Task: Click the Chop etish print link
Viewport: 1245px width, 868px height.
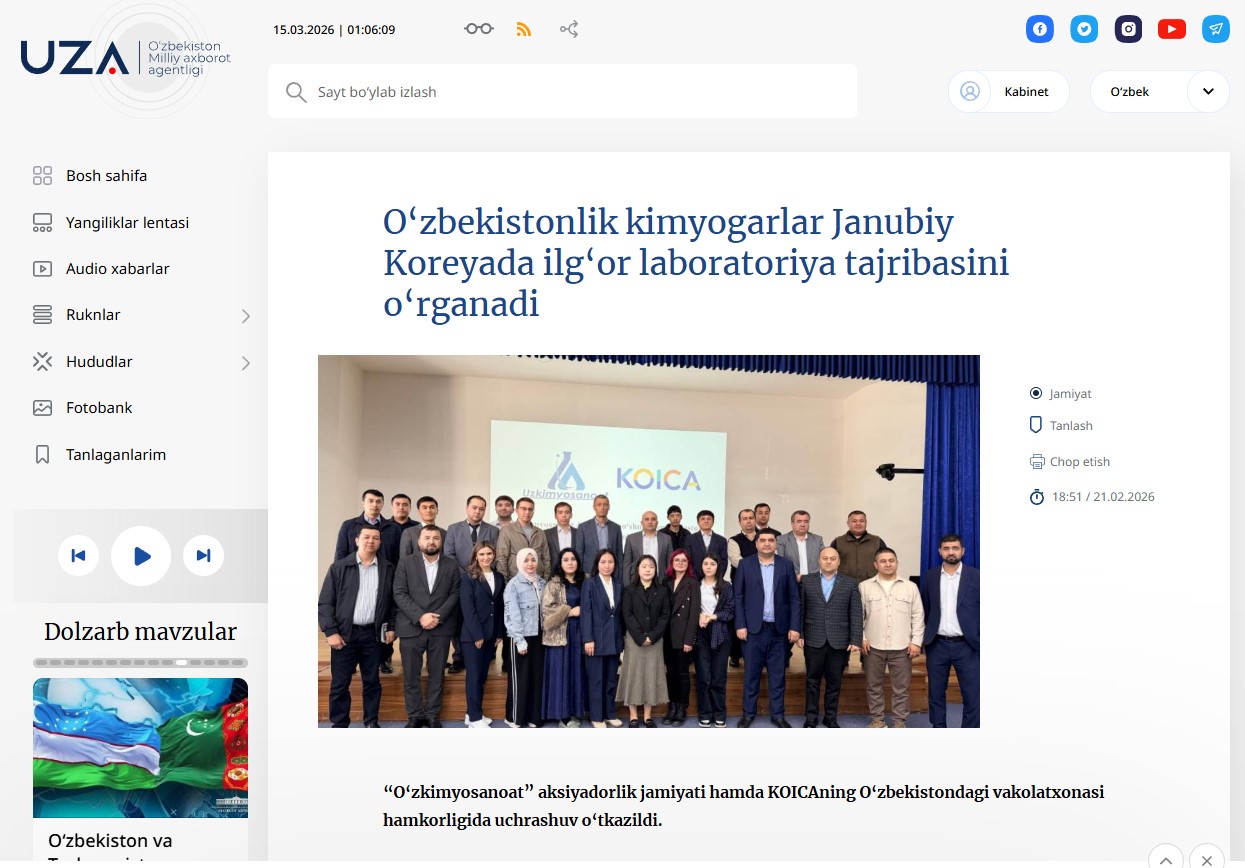Action: click(1079, 462)
